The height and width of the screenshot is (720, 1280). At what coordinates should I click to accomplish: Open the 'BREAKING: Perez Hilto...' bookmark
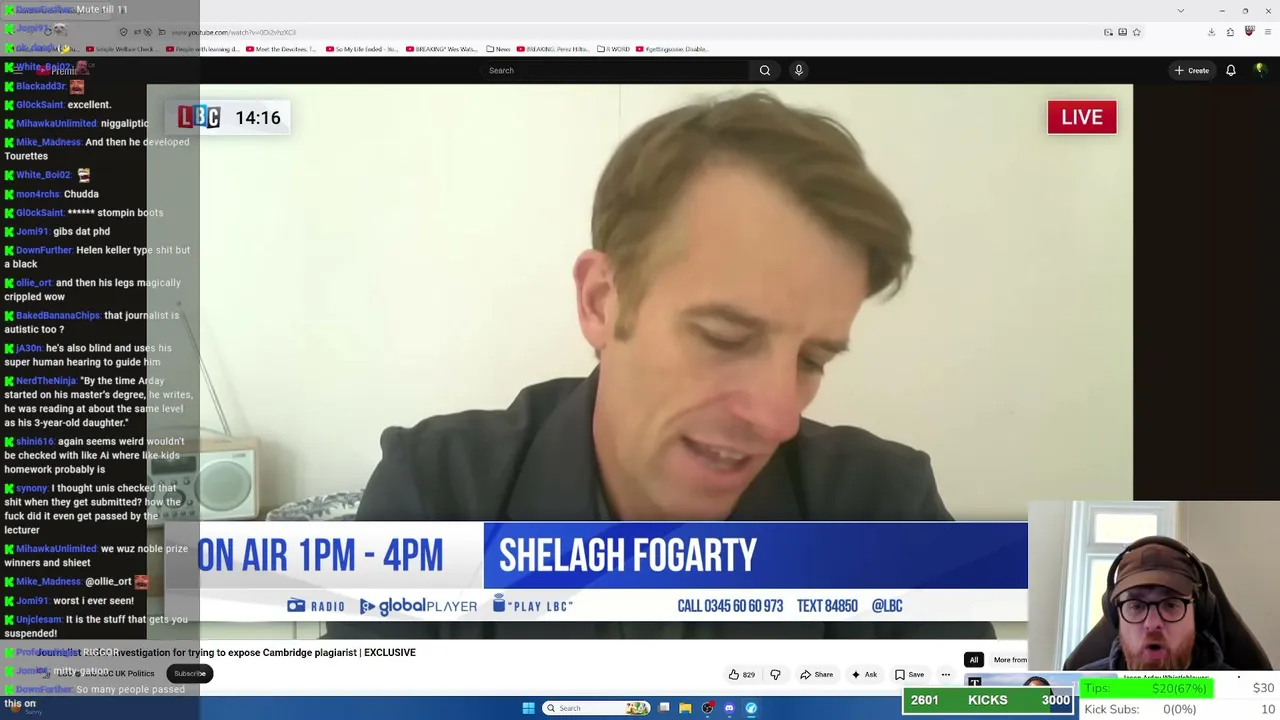tap(555, 49)
